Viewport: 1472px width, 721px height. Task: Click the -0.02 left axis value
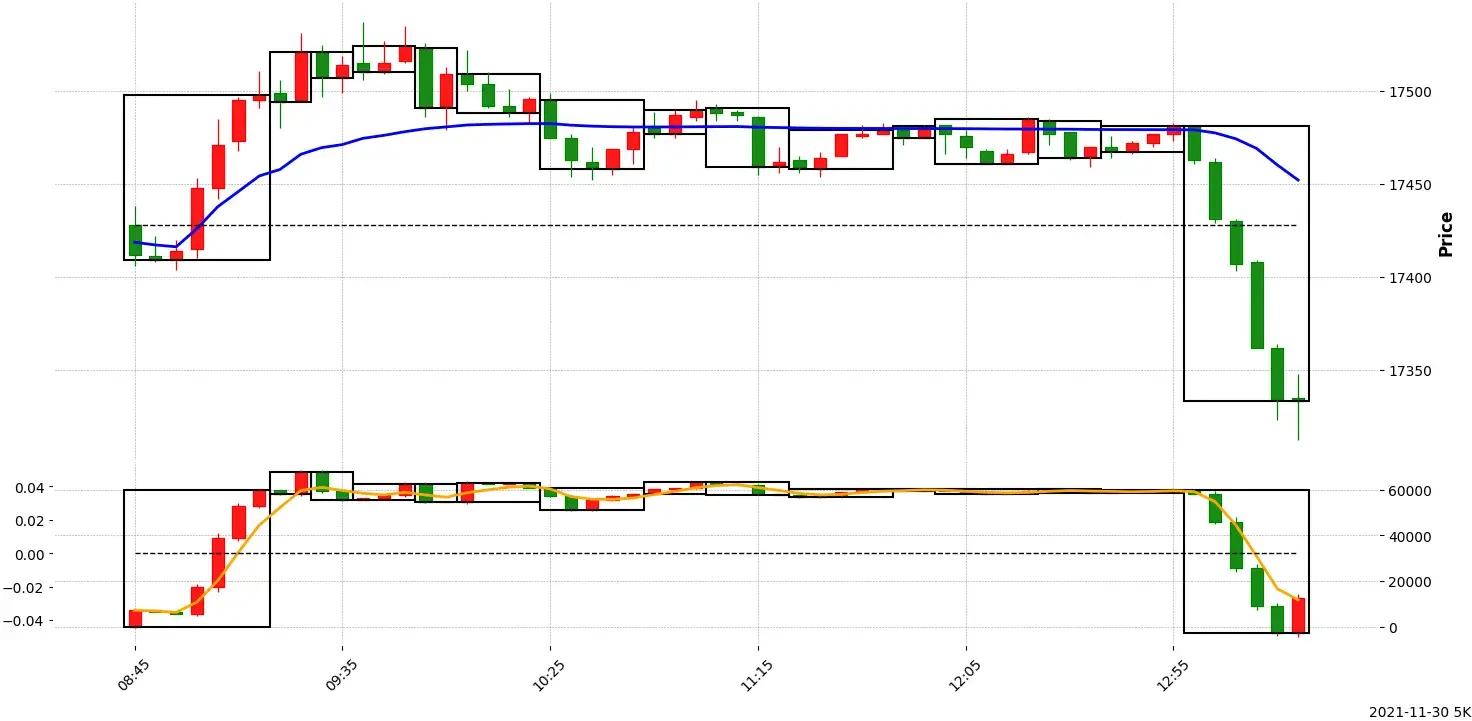tap(26, 588)
